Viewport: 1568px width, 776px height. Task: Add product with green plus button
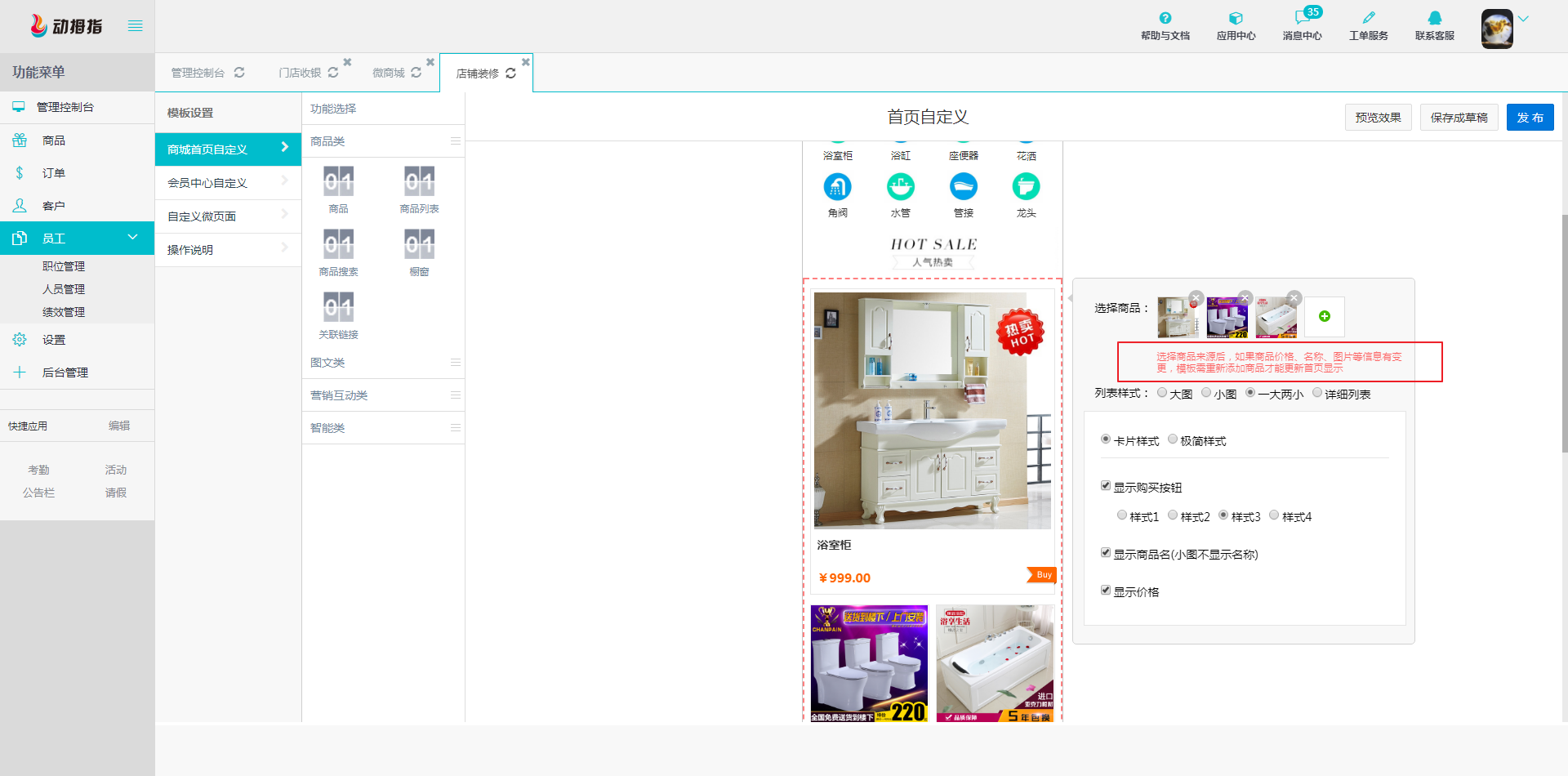point(1325,317)
